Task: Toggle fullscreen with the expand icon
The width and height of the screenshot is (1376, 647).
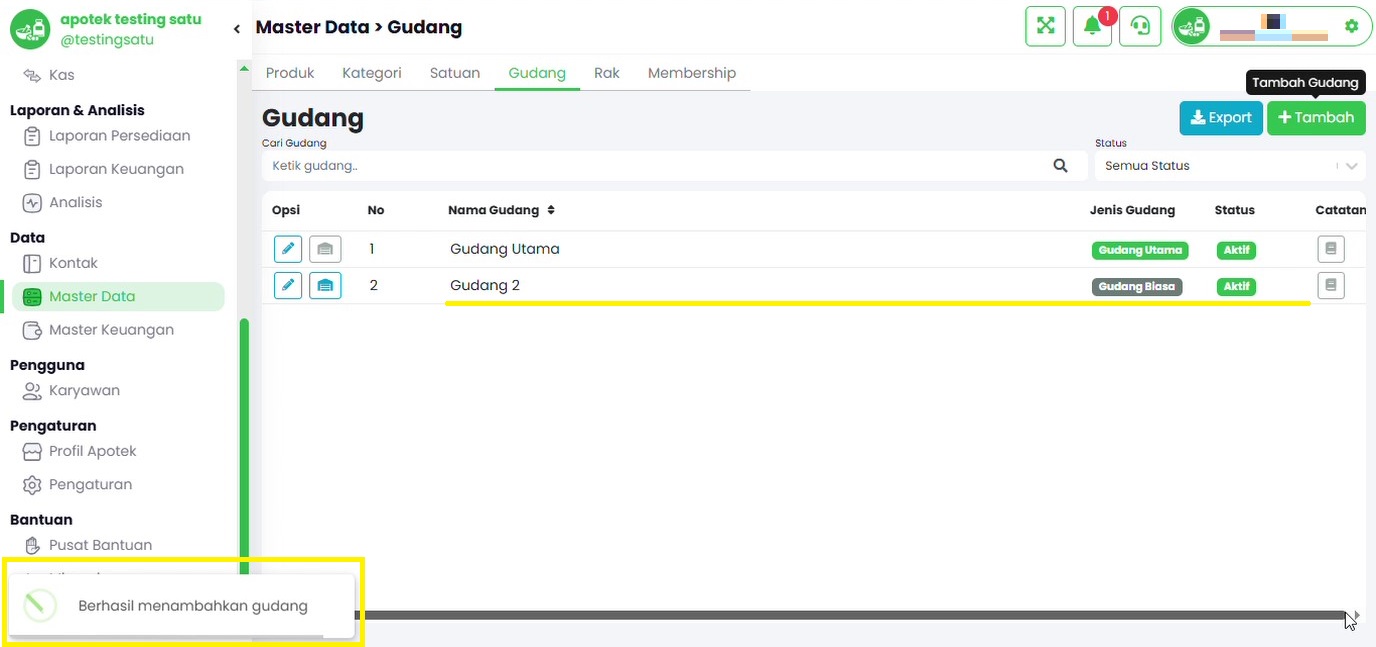Action: coord(1046,26)
